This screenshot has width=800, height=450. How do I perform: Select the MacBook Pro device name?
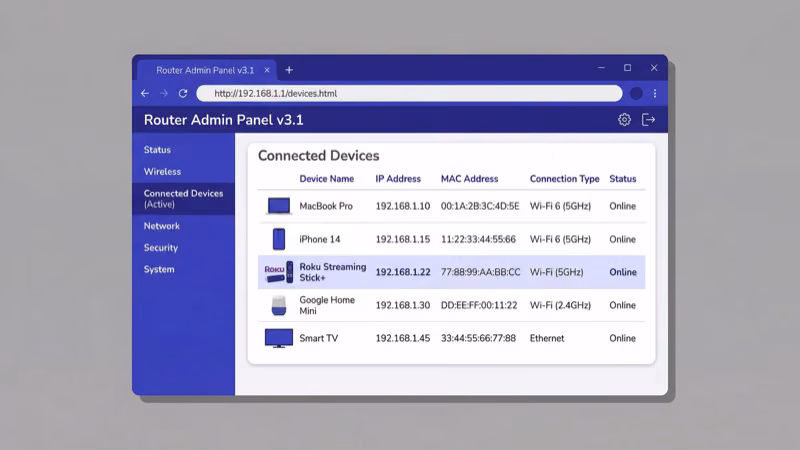326,206
